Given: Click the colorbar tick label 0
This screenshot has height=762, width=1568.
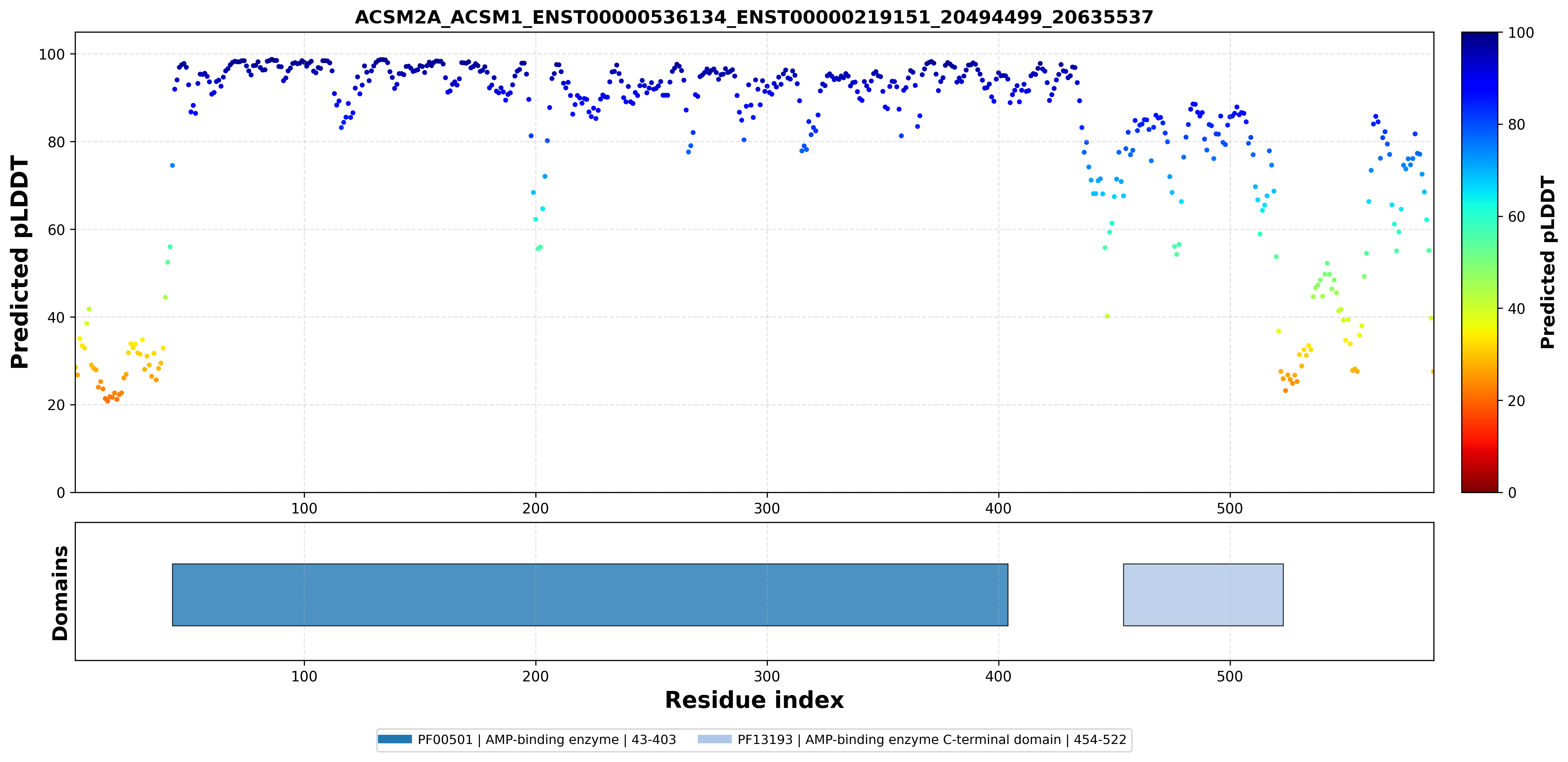Looking at the screenshot, I should (x=1512, y=493).
